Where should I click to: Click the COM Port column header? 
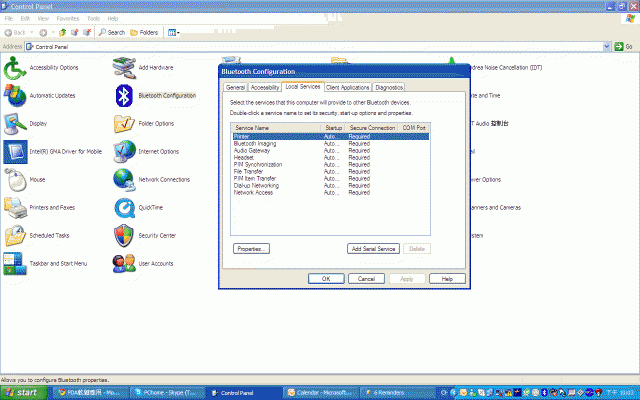(x=414, y=128)
